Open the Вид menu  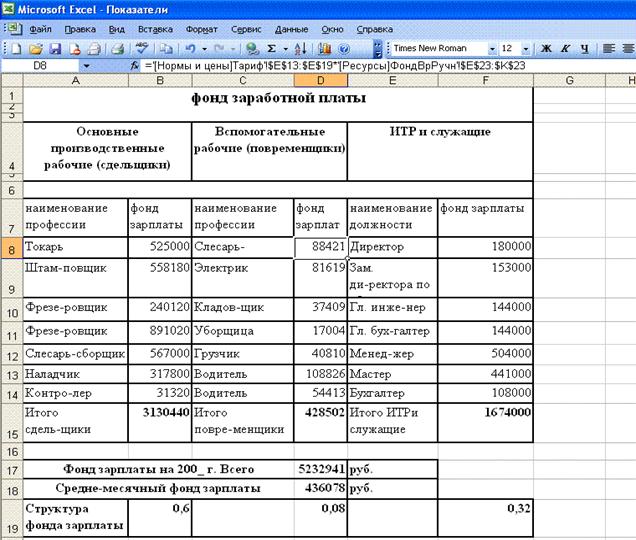116,29
